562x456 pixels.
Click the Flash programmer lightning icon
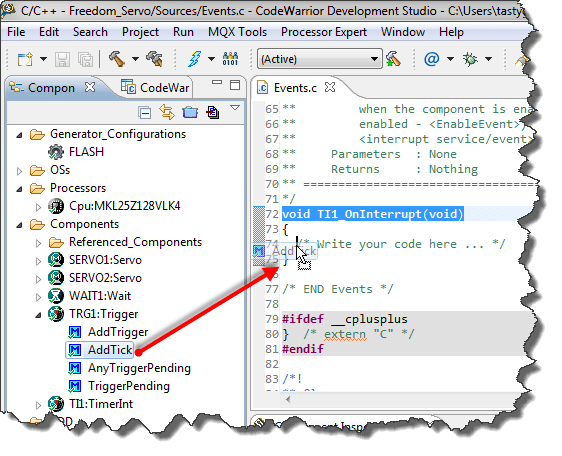194,59
